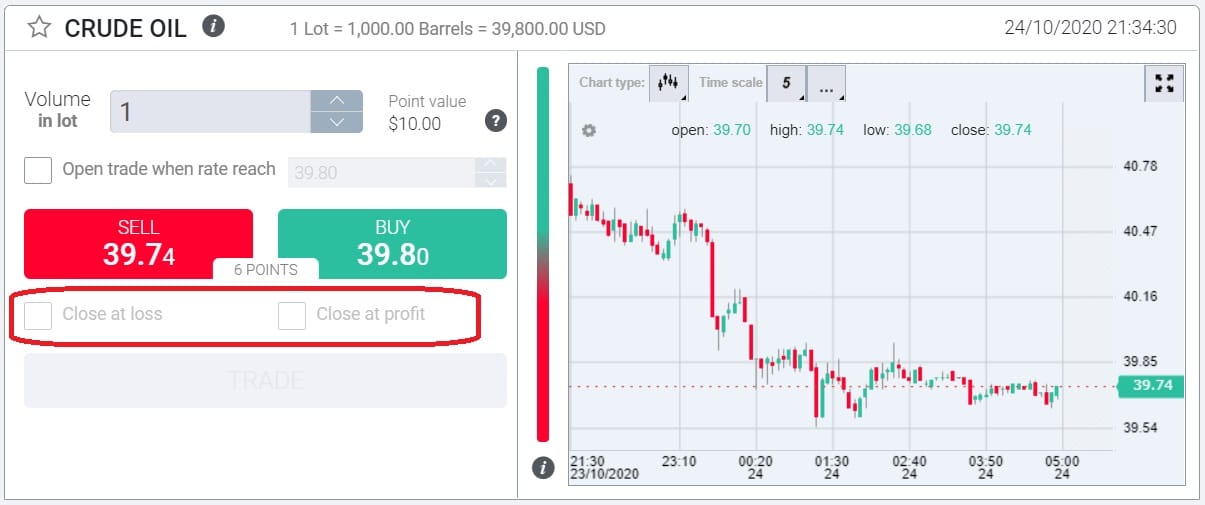
Task: Expand the chart to fullscreen
Action: point(1163,84)
